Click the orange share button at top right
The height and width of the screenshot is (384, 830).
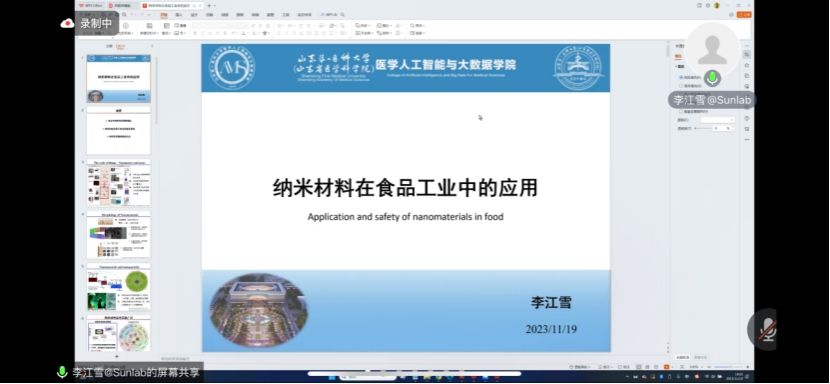pos(744,15)
